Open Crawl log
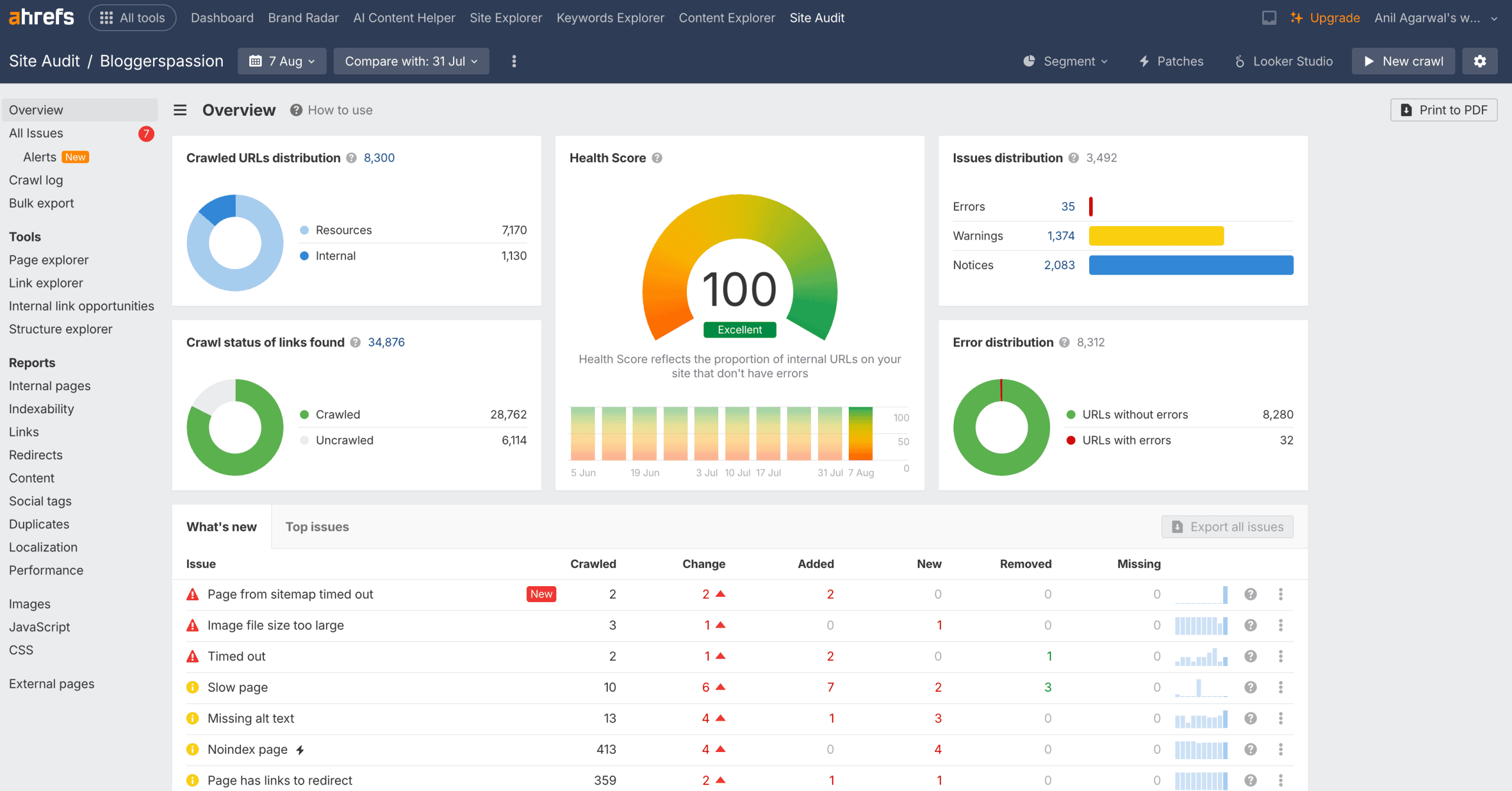Image resolution: width=1512 pixels, height=791 pixels. pyautogui.click(x=36, y=180)
